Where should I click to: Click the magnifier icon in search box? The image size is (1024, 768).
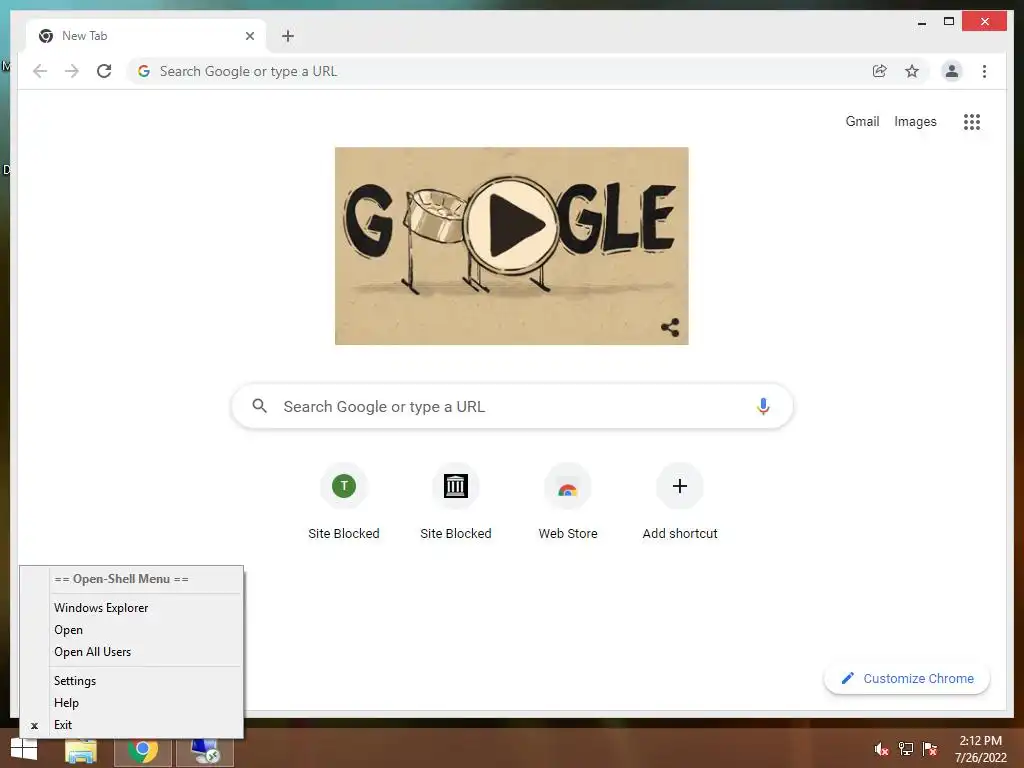[259, 406]
